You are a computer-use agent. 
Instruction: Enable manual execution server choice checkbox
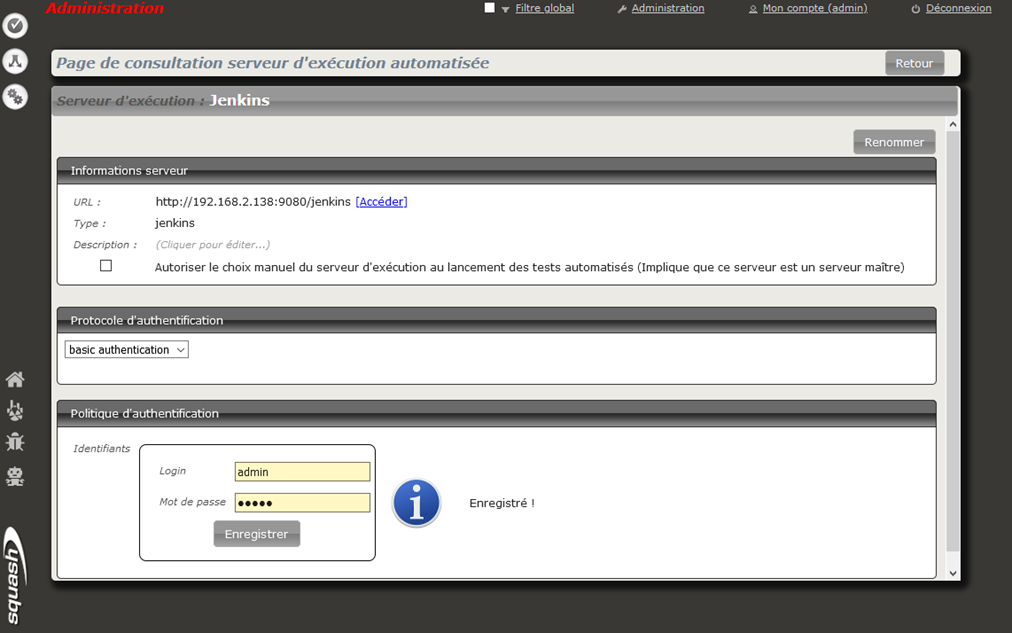coord(105,265)
